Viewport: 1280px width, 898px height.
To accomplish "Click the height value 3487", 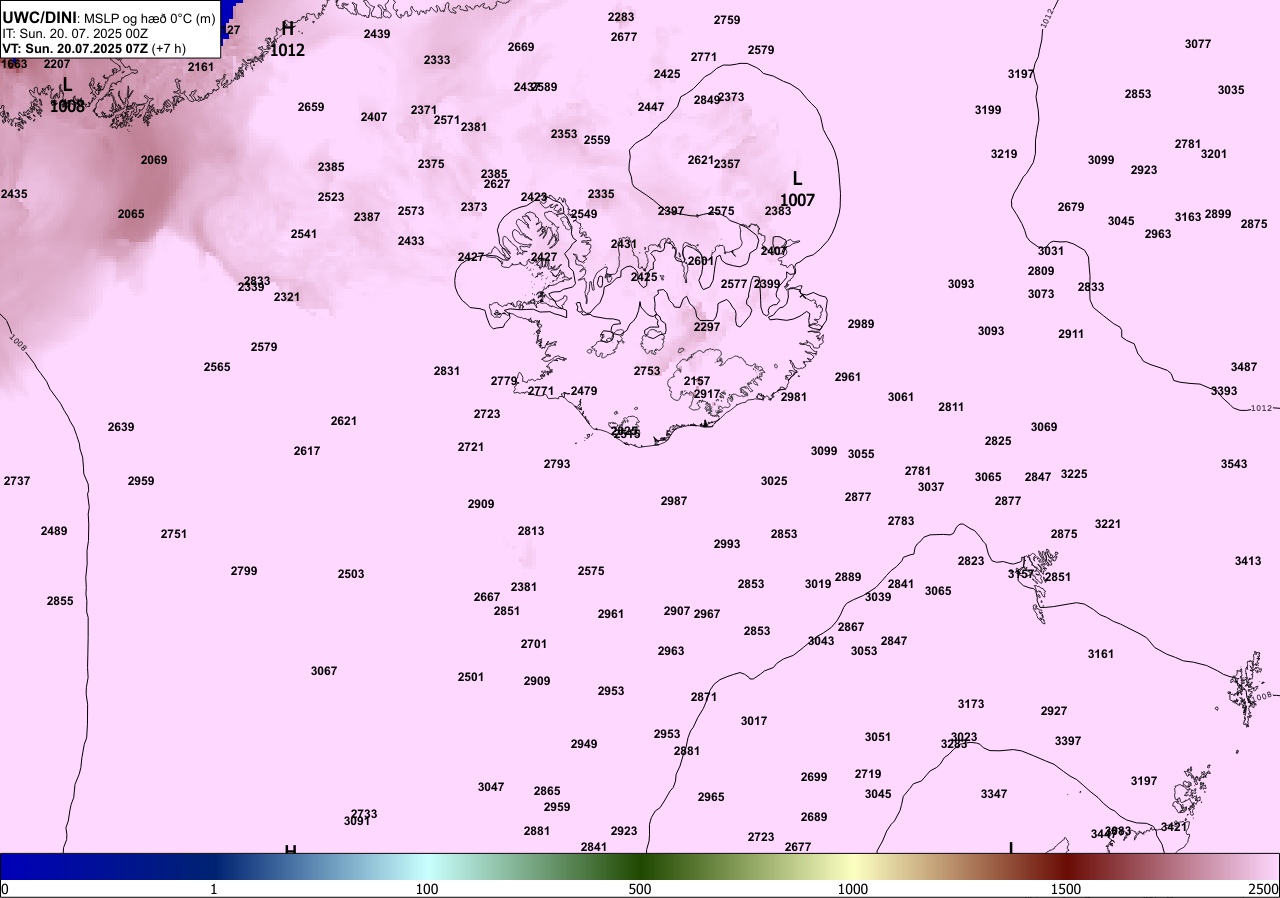I will pyautogui.click(x=1244, y=367).
